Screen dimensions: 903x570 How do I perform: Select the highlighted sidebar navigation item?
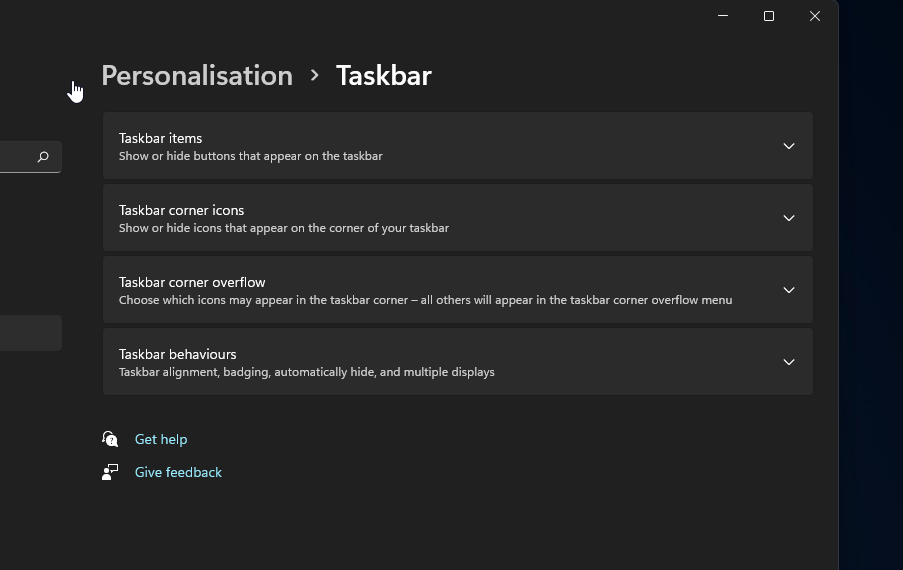[30, 333]
